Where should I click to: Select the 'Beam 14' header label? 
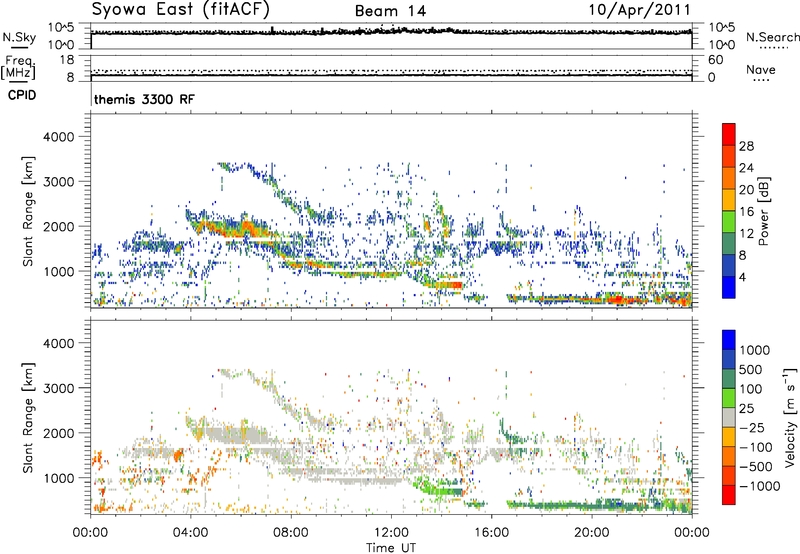[390, 11]
